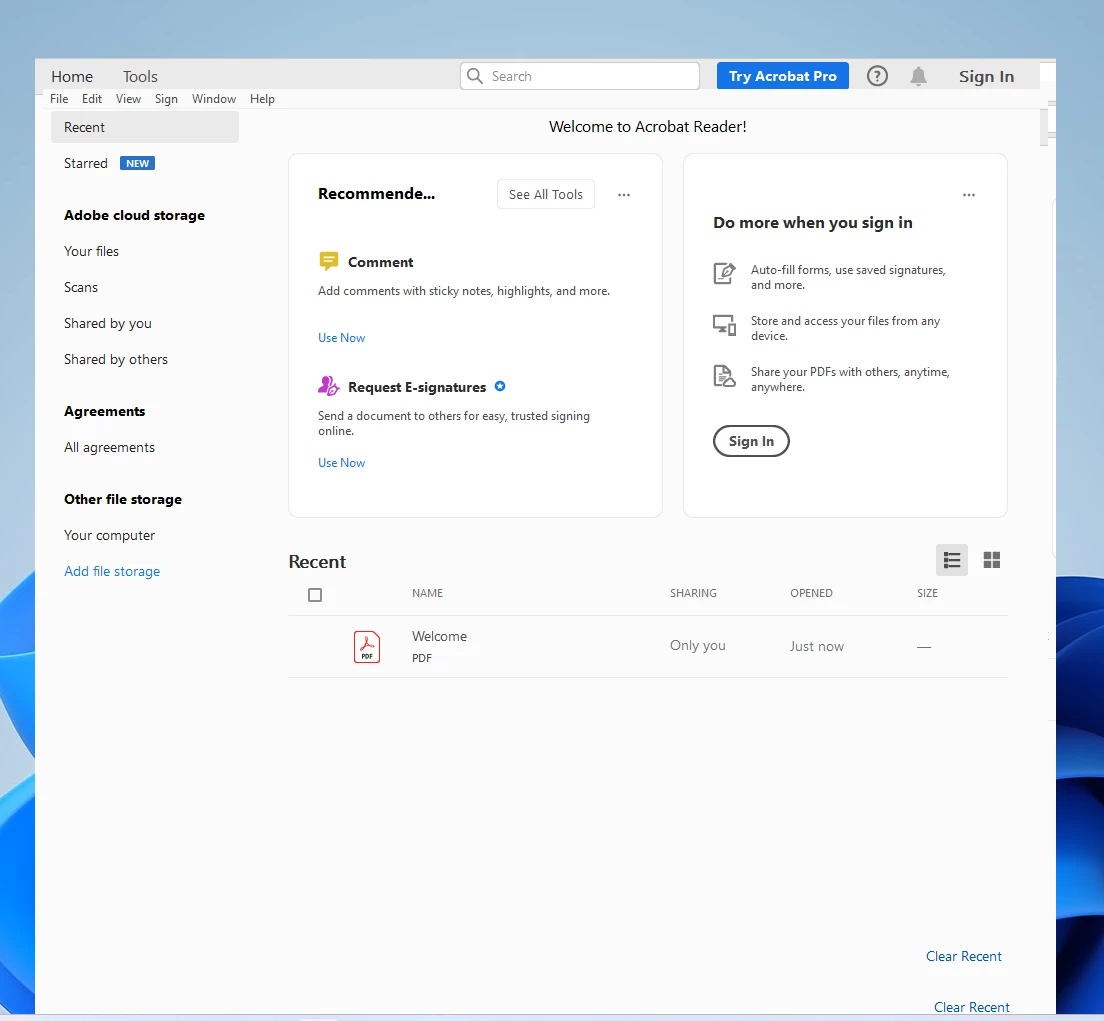Click the Try Acrobat Pro button
1104x1021 pixels.
(782, 76)
